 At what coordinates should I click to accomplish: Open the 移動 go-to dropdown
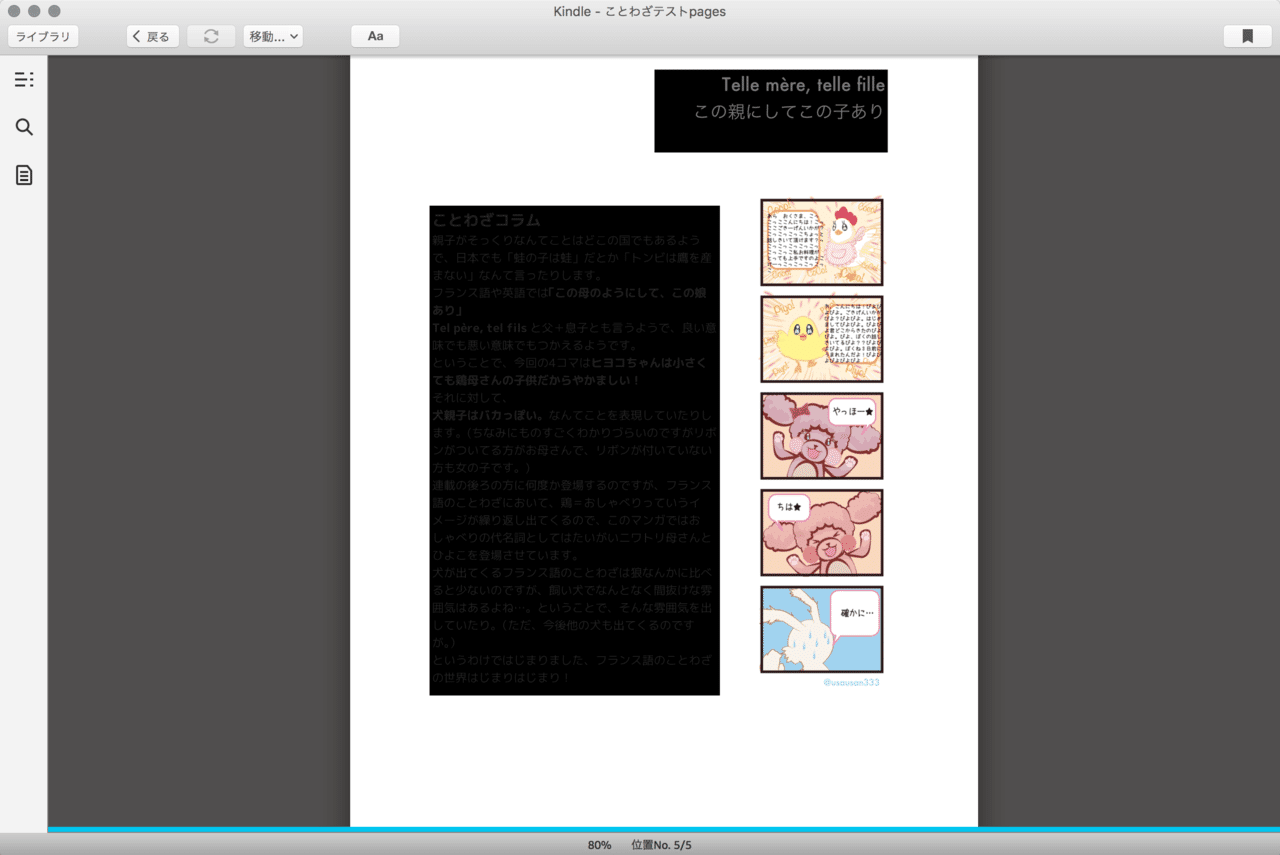point(273,36)
